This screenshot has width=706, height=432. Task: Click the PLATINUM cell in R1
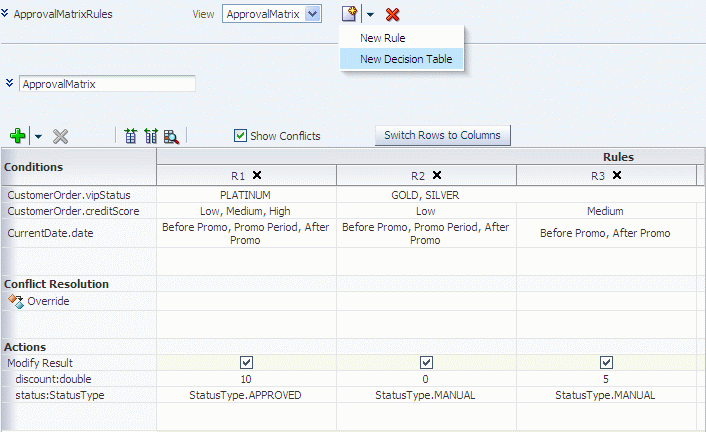(245, 195)
